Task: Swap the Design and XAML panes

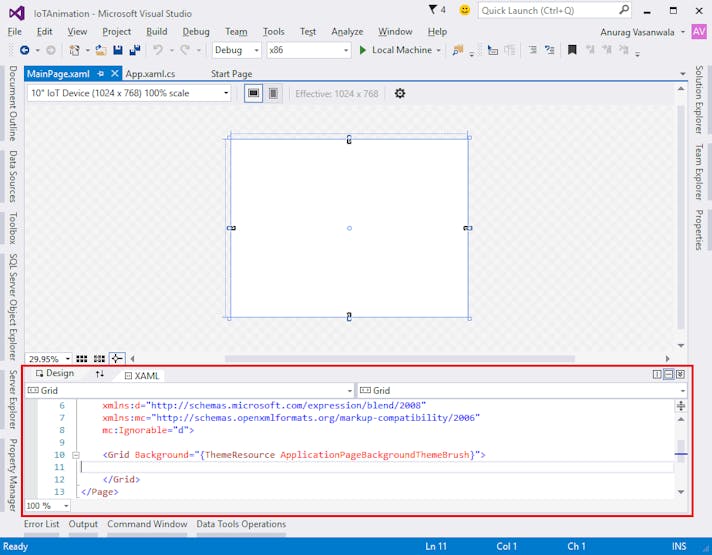Action: pyautogui.click(x=99, y=374)
